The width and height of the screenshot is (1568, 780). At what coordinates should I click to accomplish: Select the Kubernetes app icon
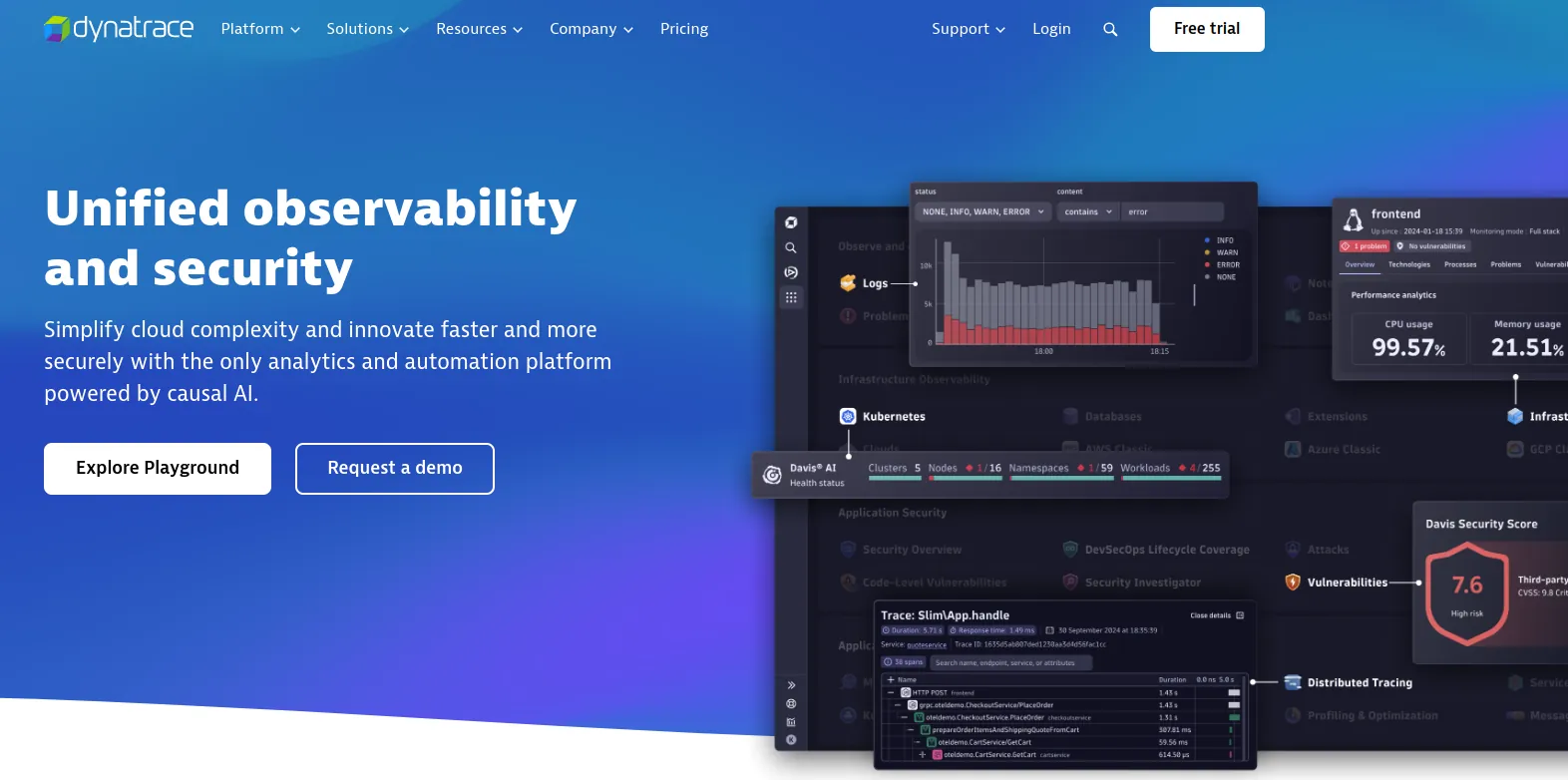click(848, 416)
